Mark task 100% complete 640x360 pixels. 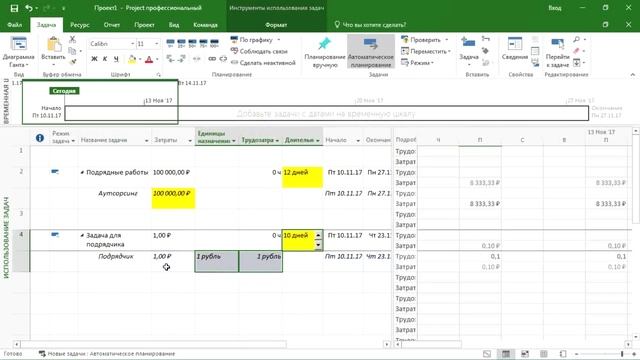(214, 43)
